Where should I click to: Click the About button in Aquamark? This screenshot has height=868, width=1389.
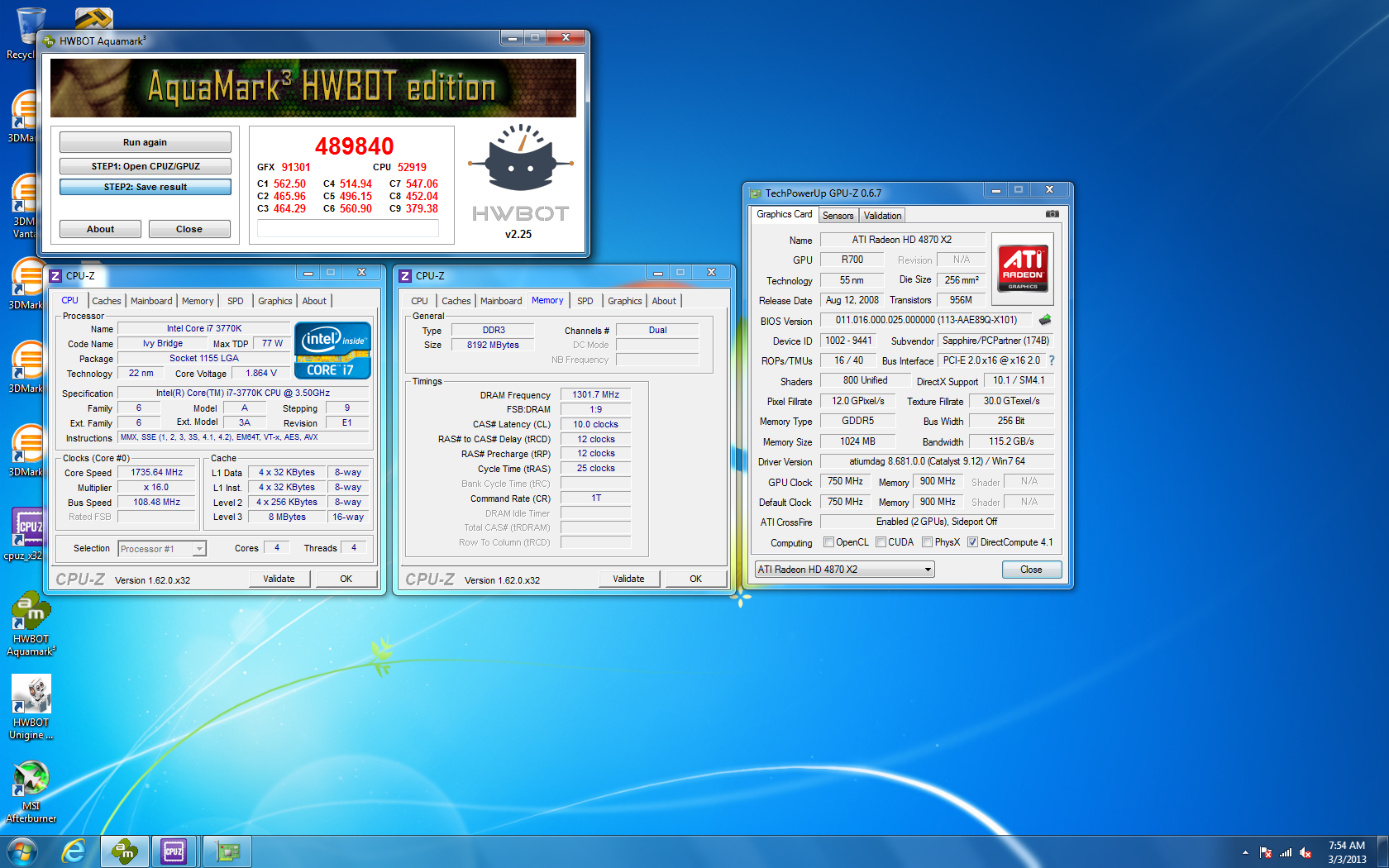pos(100,229)
